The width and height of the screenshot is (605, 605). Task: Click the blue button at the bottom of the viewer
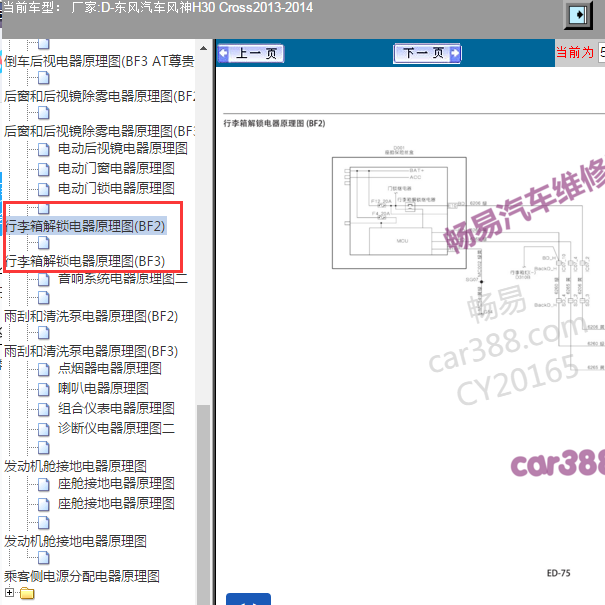[248, 599]
